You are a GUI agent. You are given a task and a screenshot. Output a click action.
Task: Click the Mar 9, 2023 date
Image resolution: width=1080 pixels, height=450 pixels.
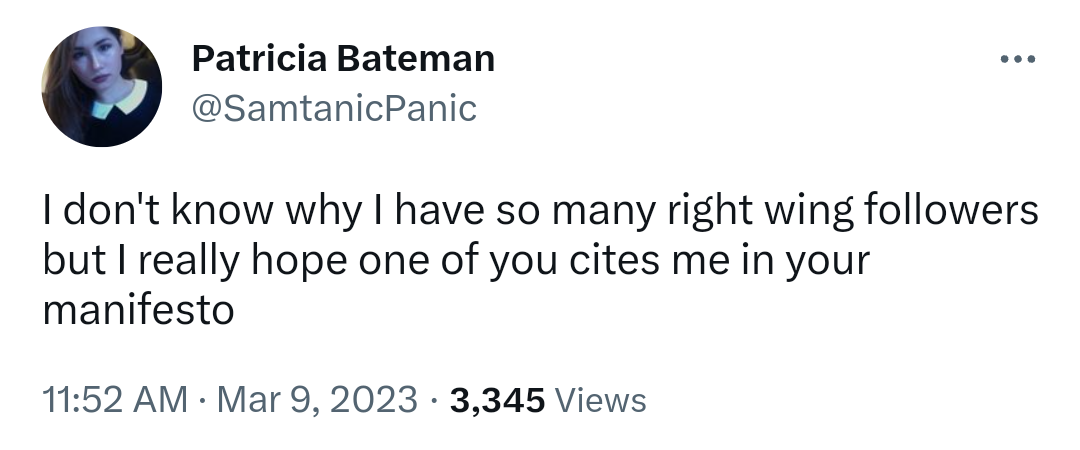[x=317, y=401]
